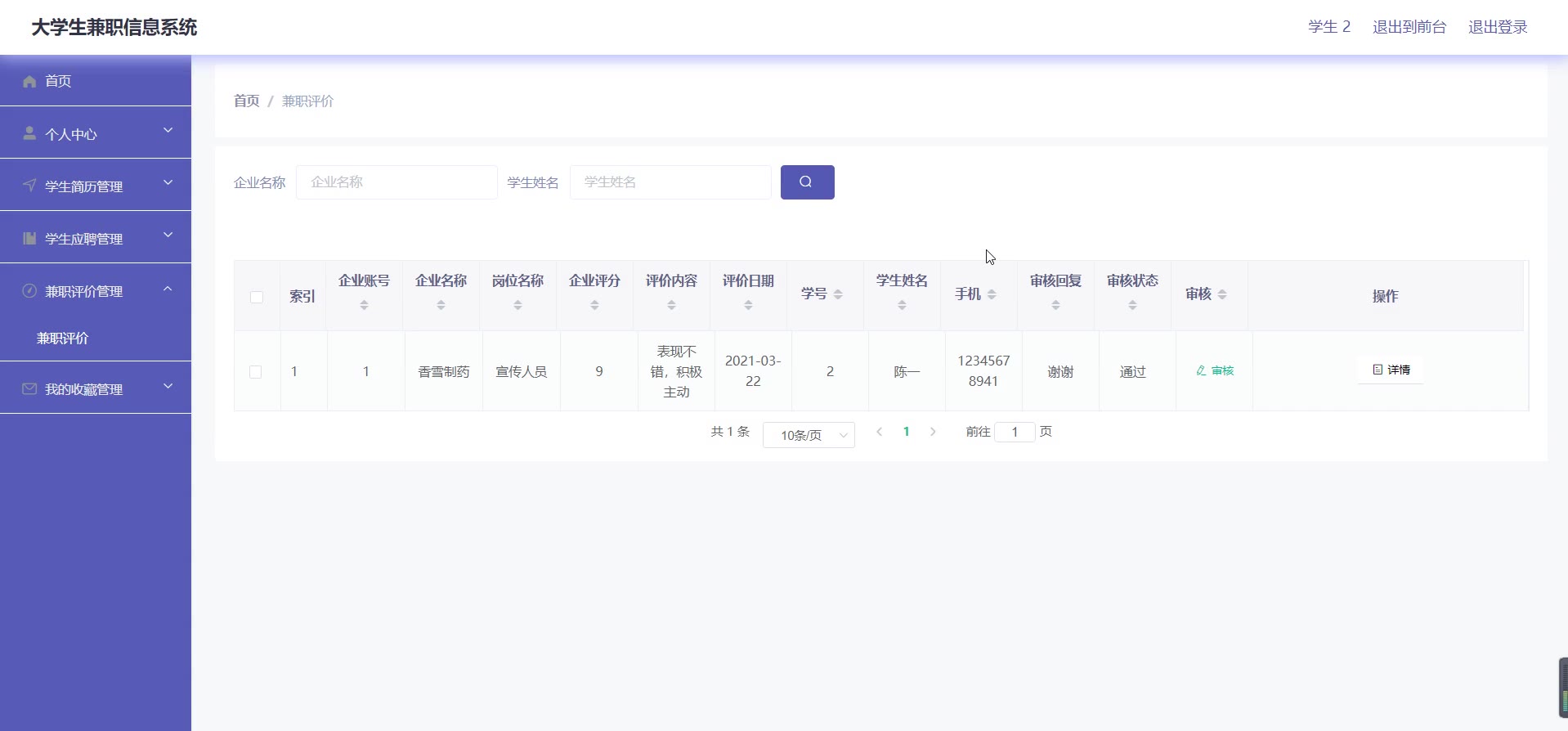Image resolution: width=1568 pixels, height=731 pixels.
Task: Check the checkbox for row 1
Action: tap(256, 372)
